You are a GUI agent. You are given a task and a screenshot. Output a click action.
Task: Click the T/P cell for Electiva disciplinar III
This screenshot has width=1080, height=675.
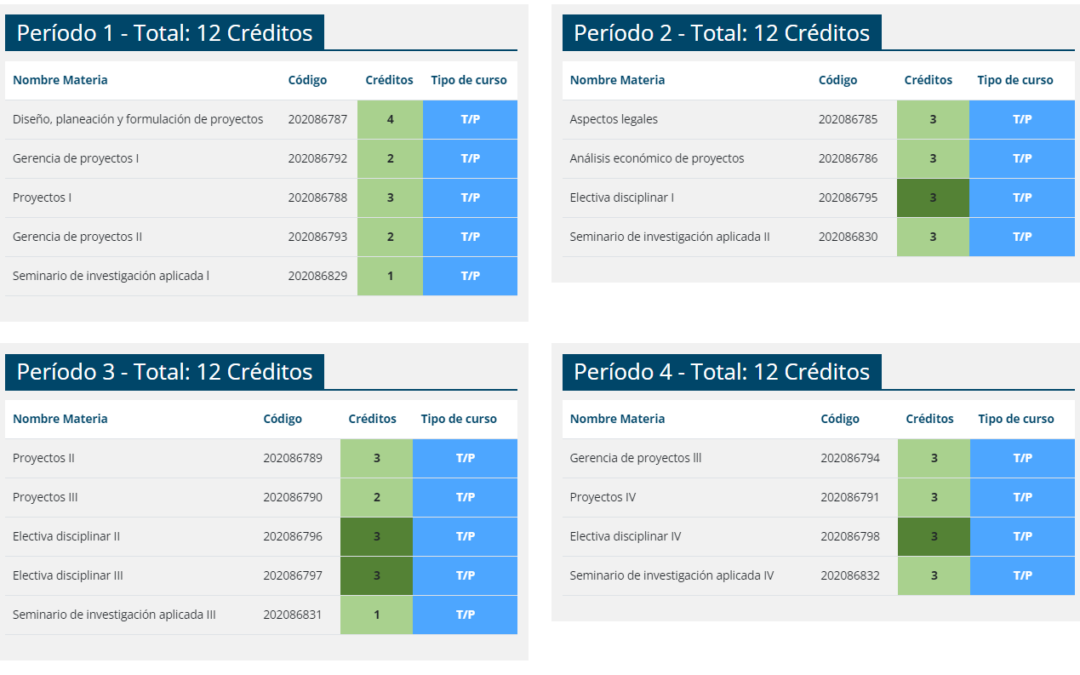(x=465, y=576)
